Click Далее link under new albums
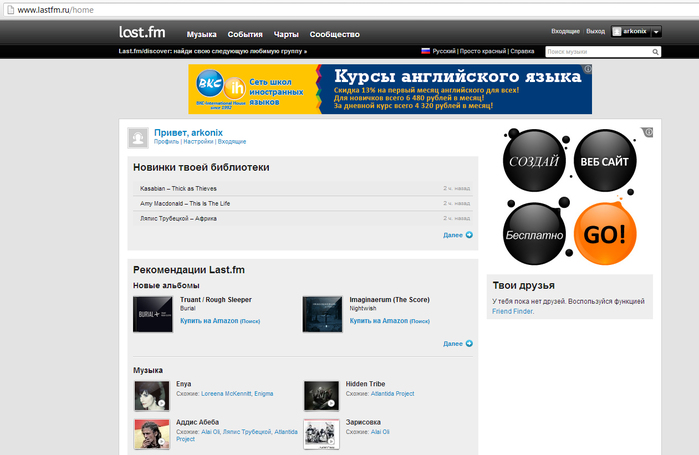This screenshot has width=699, height=455. pyautogui.click(x=452, y=344)
